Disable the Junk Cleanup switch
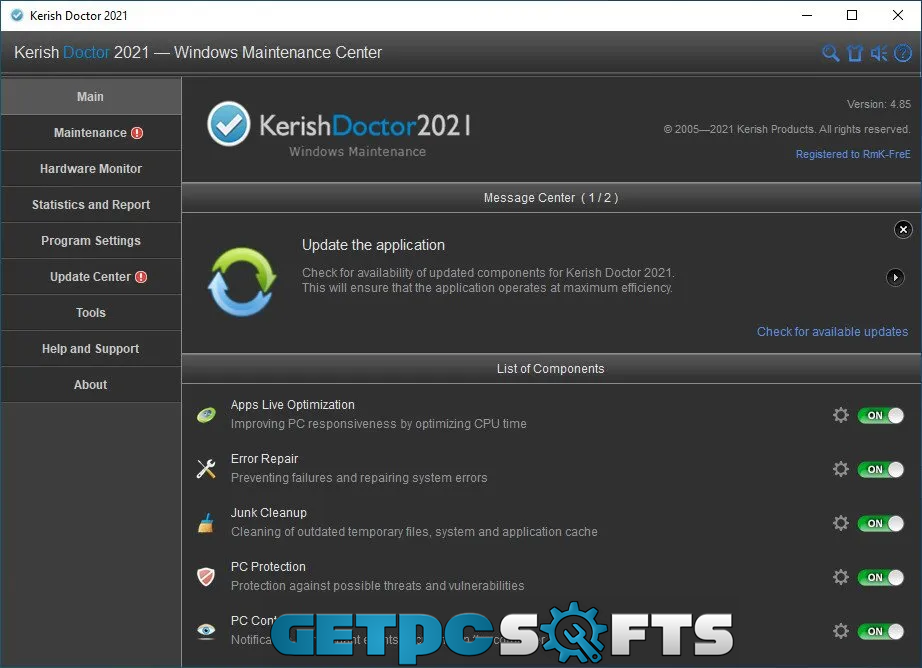The width and height of the screenshot is (922, 668). point(881,524)
